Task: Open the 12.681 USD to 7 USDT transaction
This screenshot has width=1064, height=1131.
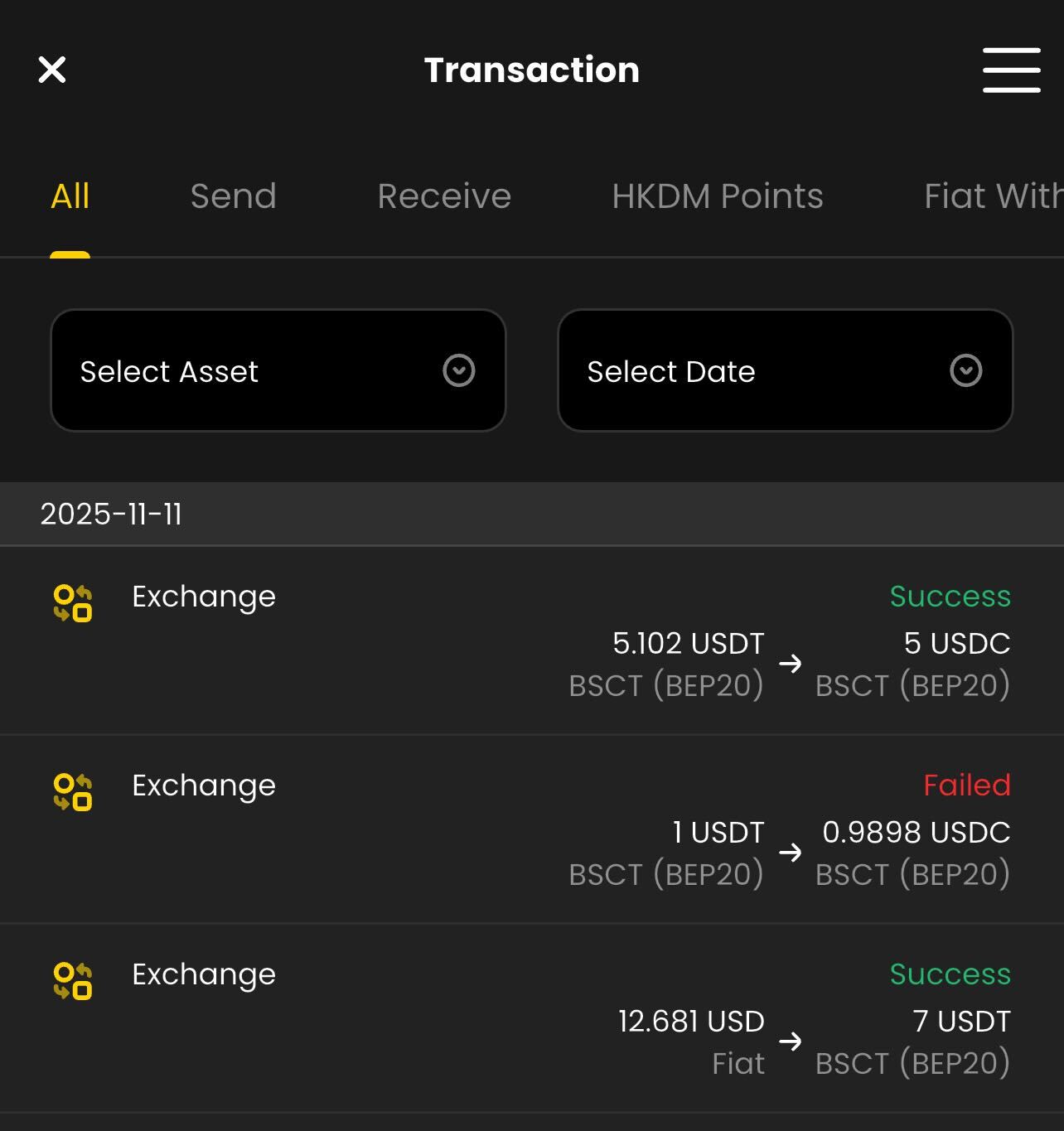Action: click(530, 1019)
